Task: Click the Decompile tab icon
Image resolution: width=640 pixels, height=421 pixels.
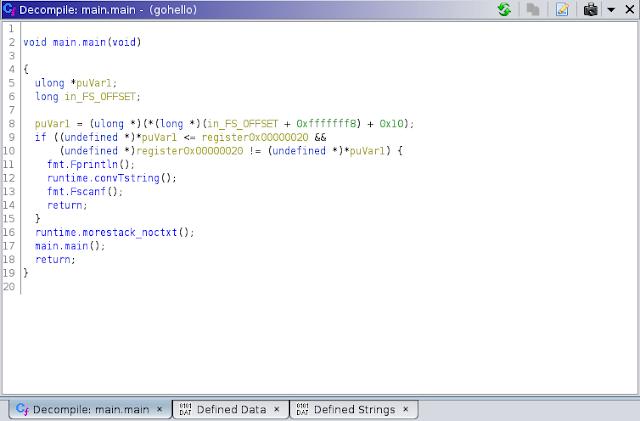Action: 22,409
